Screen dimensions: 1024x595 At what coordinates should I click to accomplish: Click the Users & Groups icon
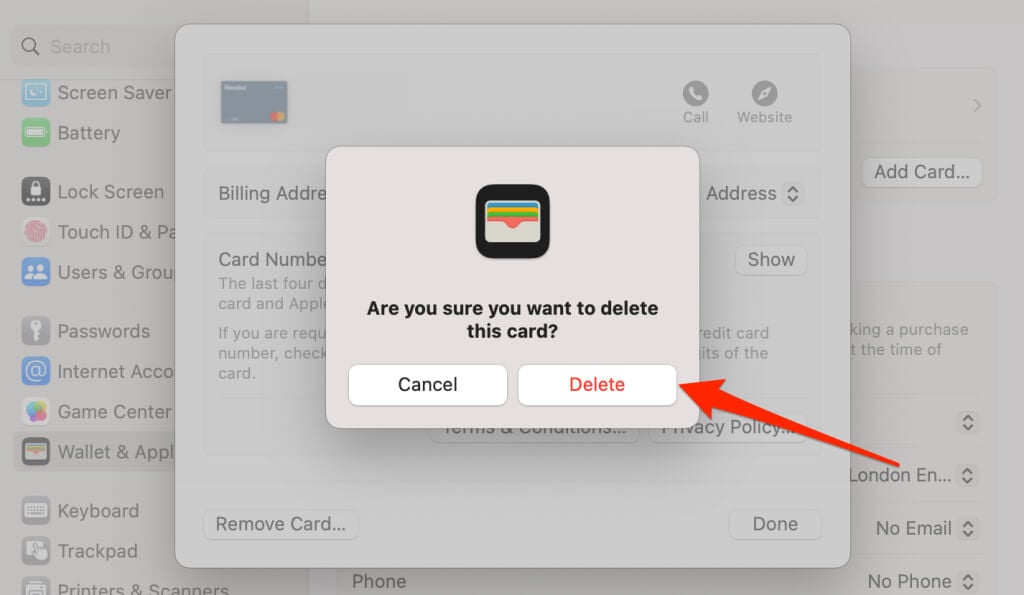35,272
